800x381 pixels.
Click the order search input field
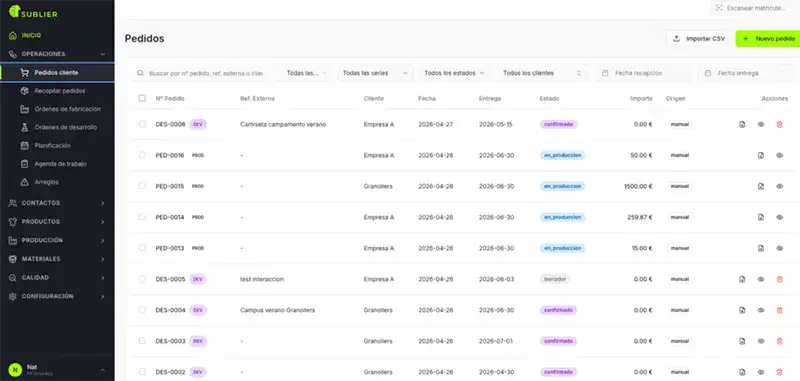coord(201,73)
